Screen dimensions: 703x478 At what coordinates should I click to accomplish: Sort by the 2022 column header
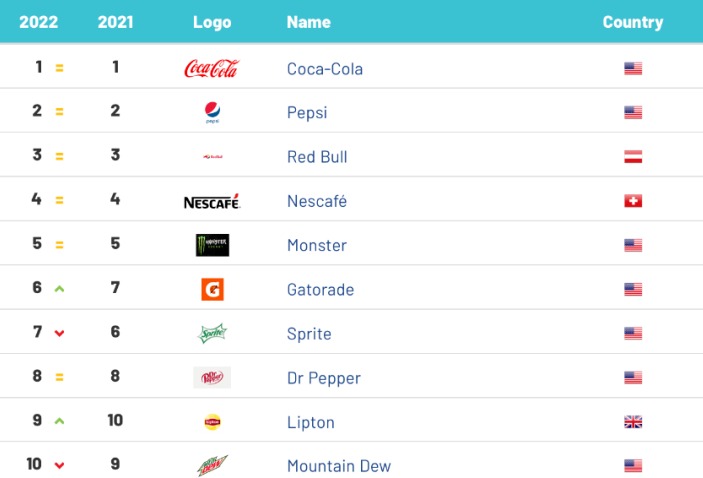(39, 22)
